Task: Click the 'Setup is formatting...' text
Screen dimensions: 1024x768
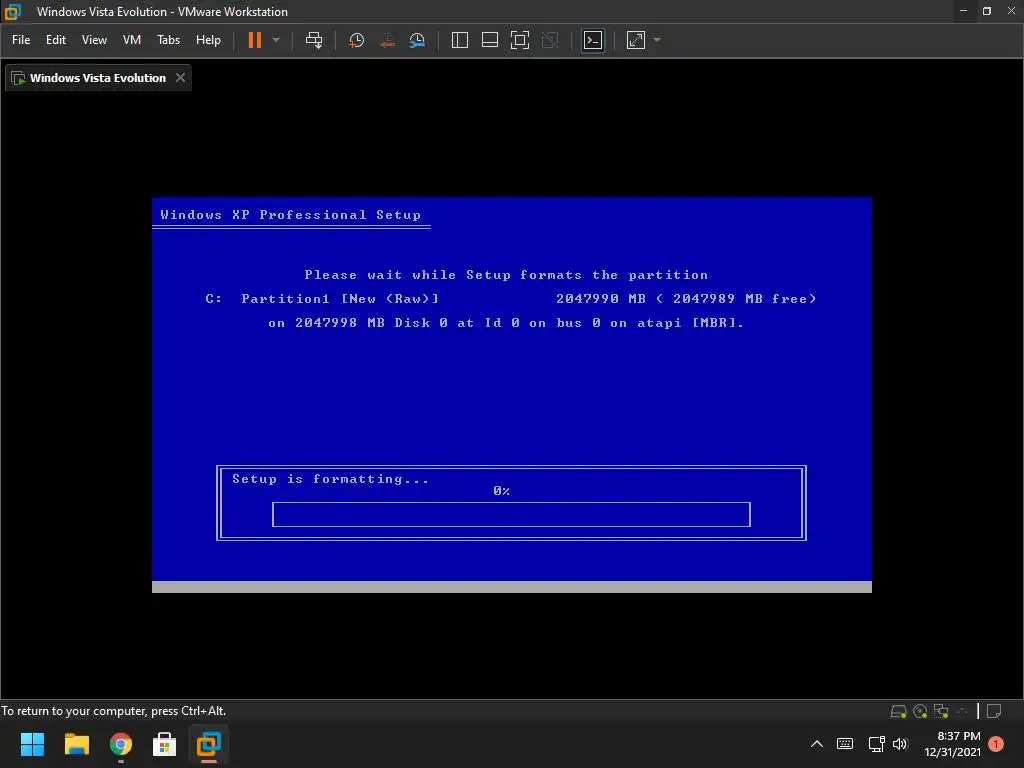Action: pos(330,479)
